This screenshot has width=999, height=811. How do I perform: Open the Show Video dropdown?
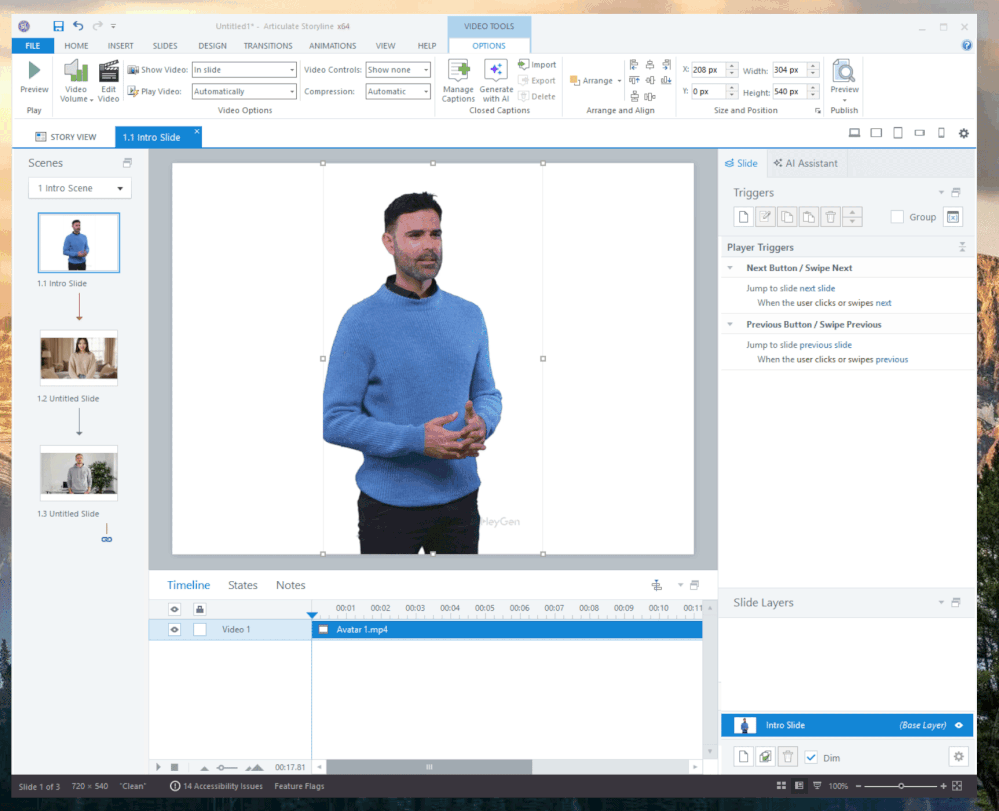[x=292, y=70]
